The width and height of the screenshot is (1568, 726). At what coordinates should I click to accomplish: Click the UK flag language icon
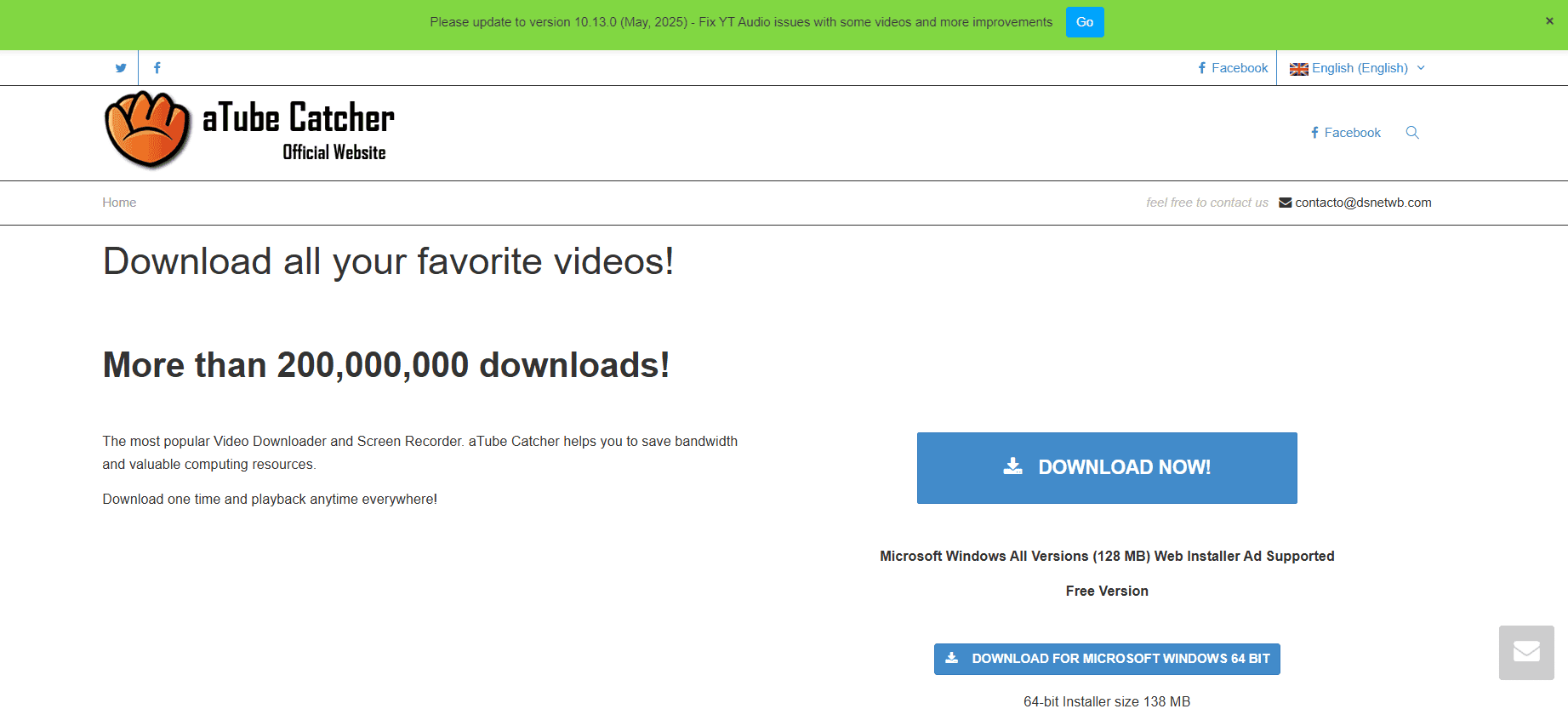click(1298, 69)
